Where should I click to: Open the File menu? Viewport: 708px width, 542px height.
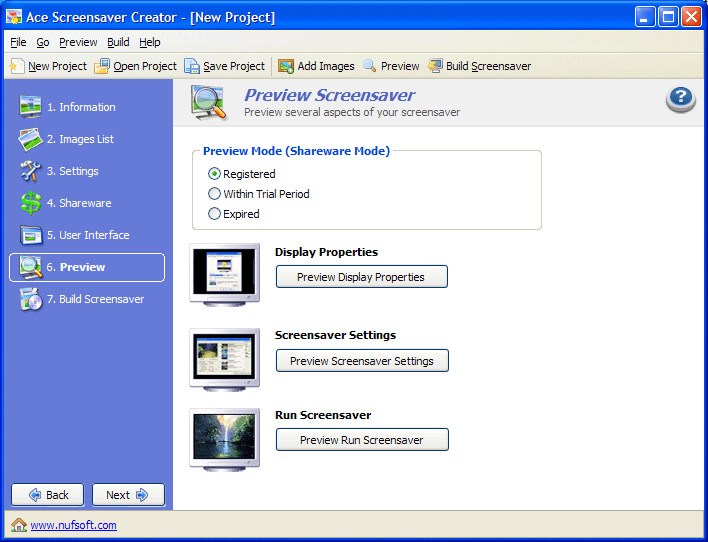pos(18,42)
